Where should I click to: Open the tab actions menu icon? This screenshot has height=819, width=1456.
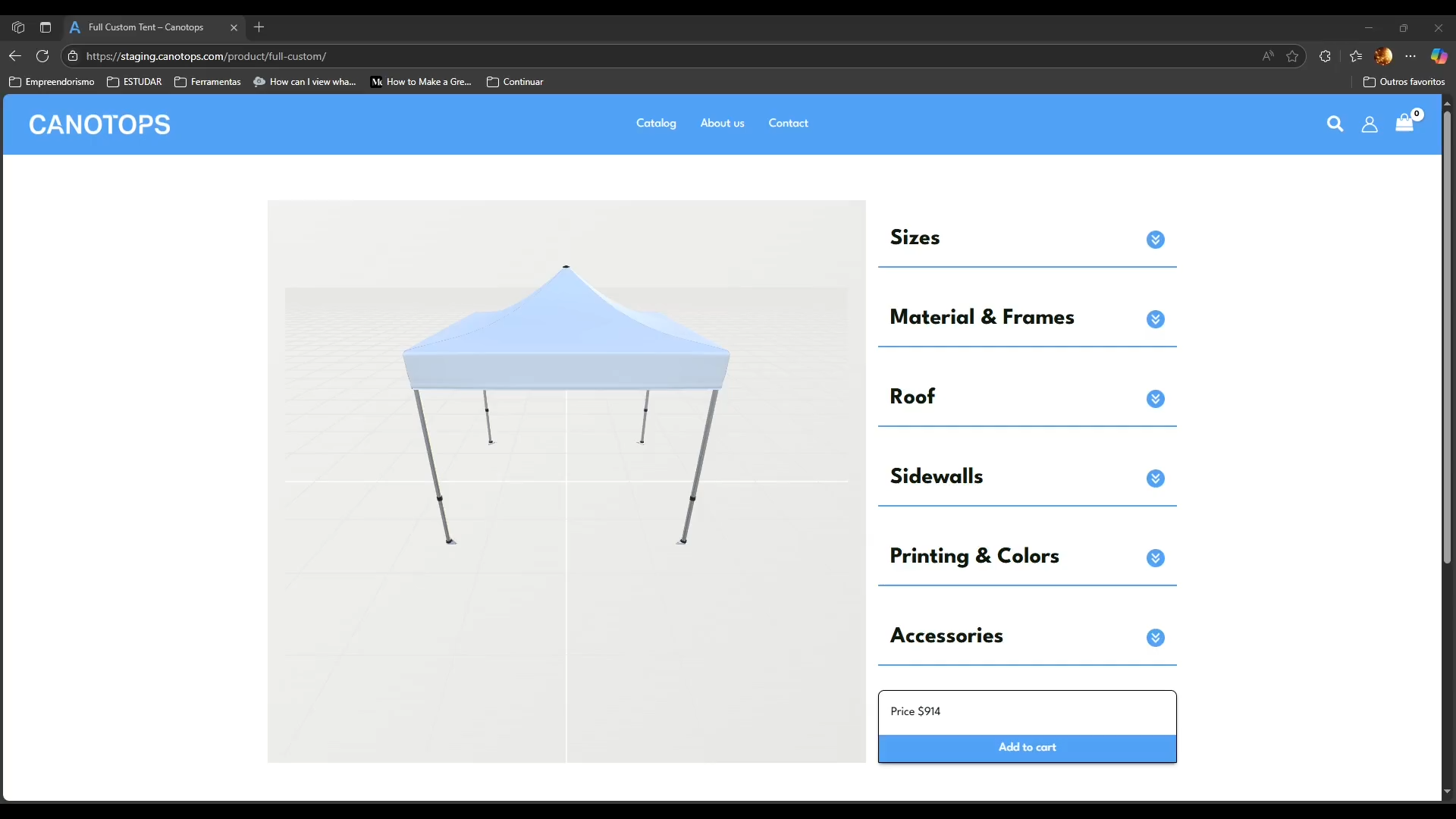(45, 27)
